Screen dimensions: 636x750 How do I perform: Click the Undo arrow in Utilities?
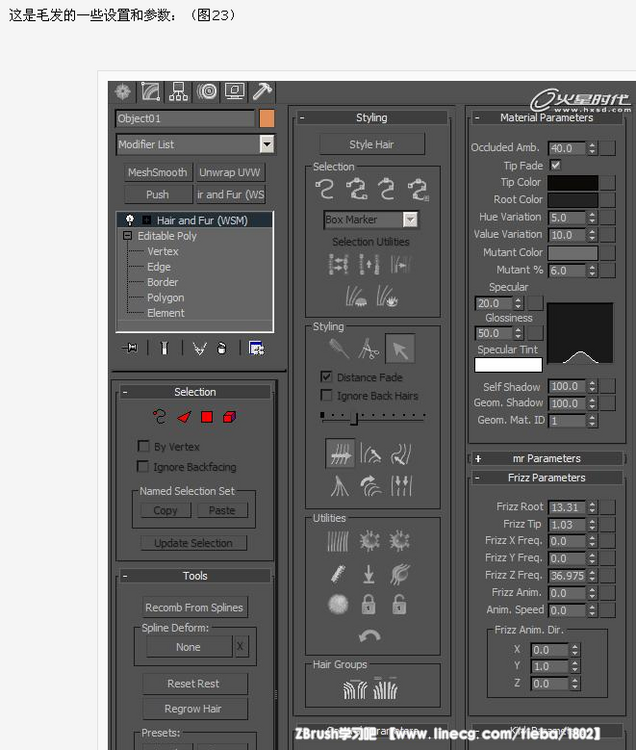pyautogui.click(x=370, y=636)
